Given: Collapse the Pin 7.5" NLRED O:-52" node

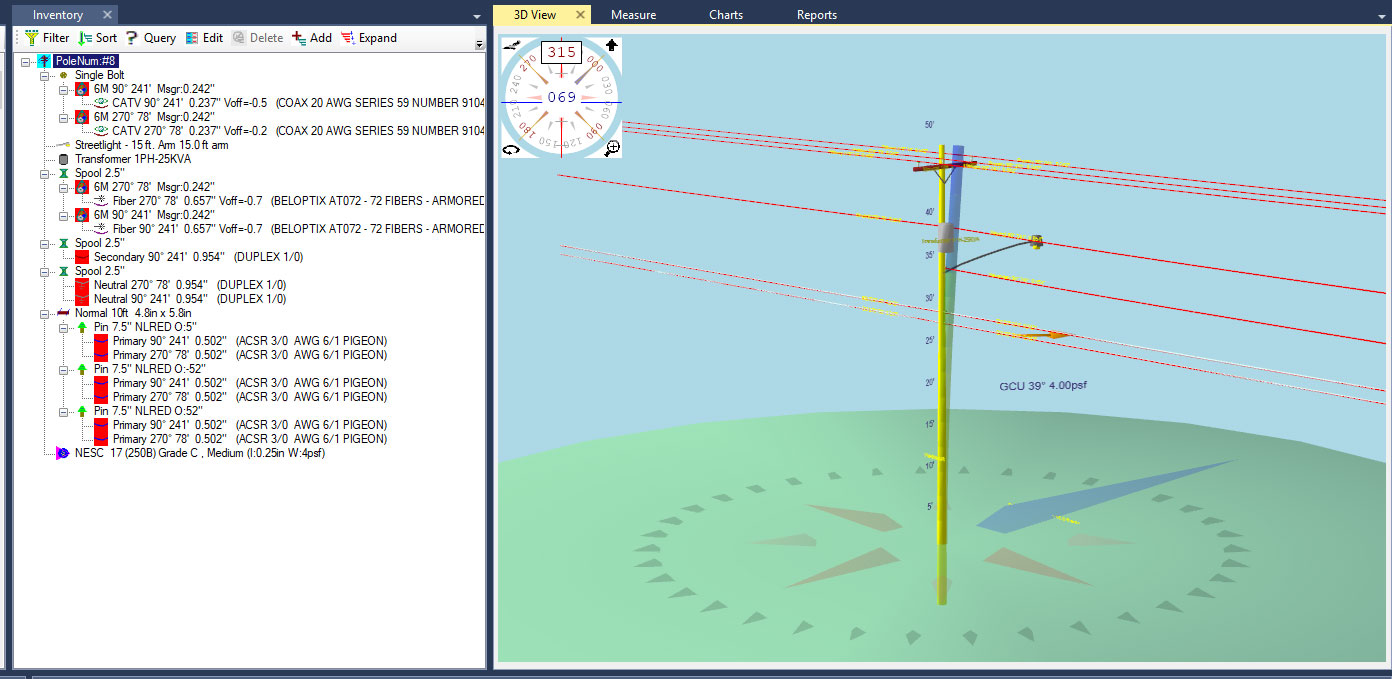Looking at the screenshot, I should [x=64, y=369].
